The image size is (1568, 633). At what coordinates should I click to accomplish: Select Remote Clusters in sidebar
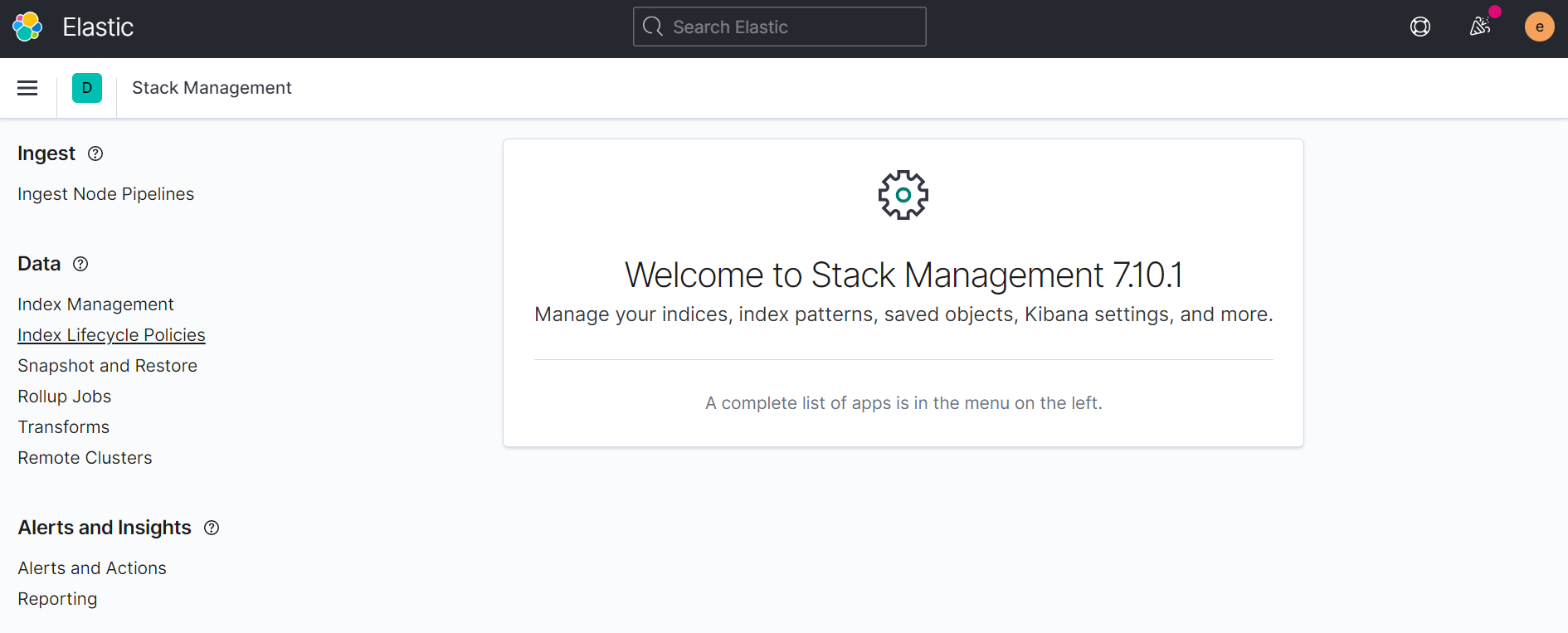tap(85, 458)
